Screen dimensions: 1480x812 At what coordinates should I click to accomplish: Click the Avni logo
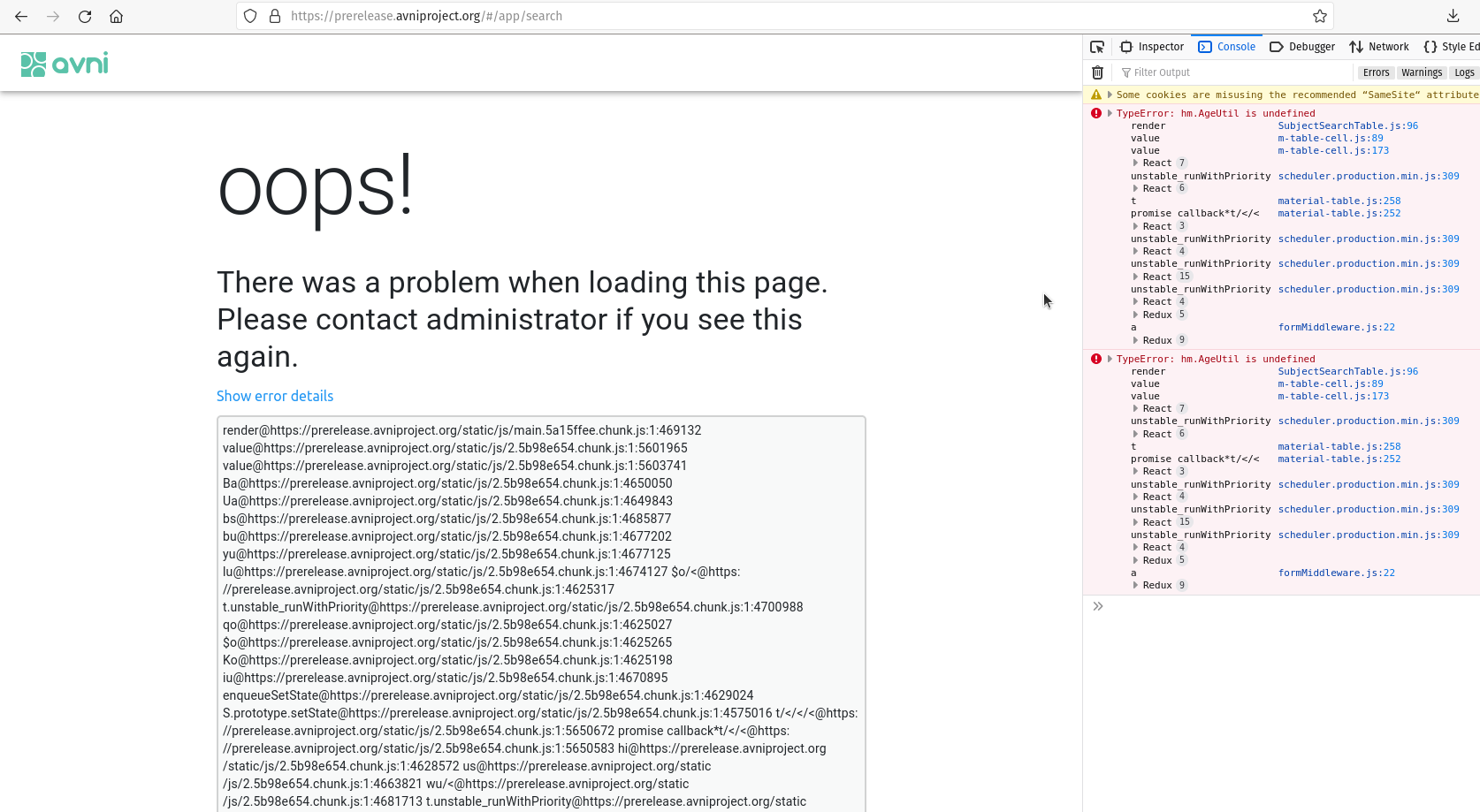tap(64, 63)
